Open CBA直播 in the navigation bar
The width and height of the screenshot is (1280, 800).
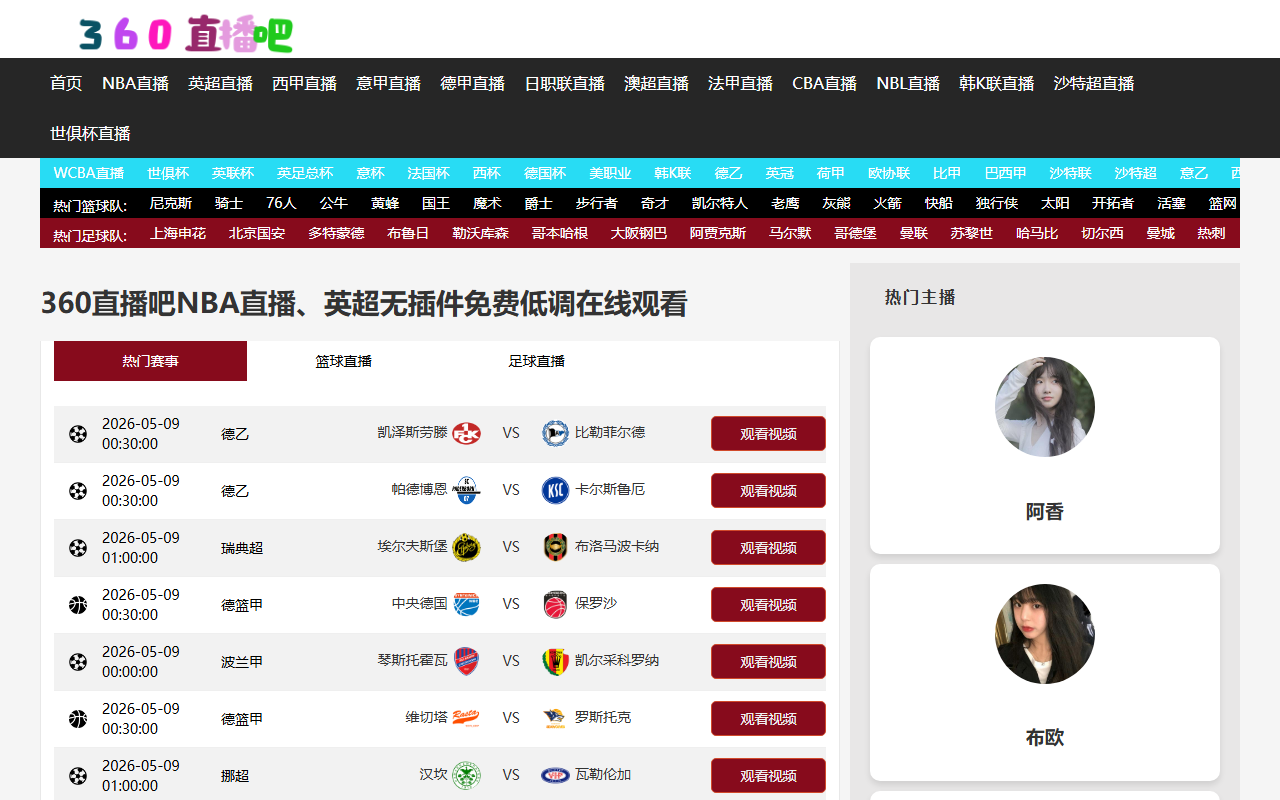click(x=824, y=83)
